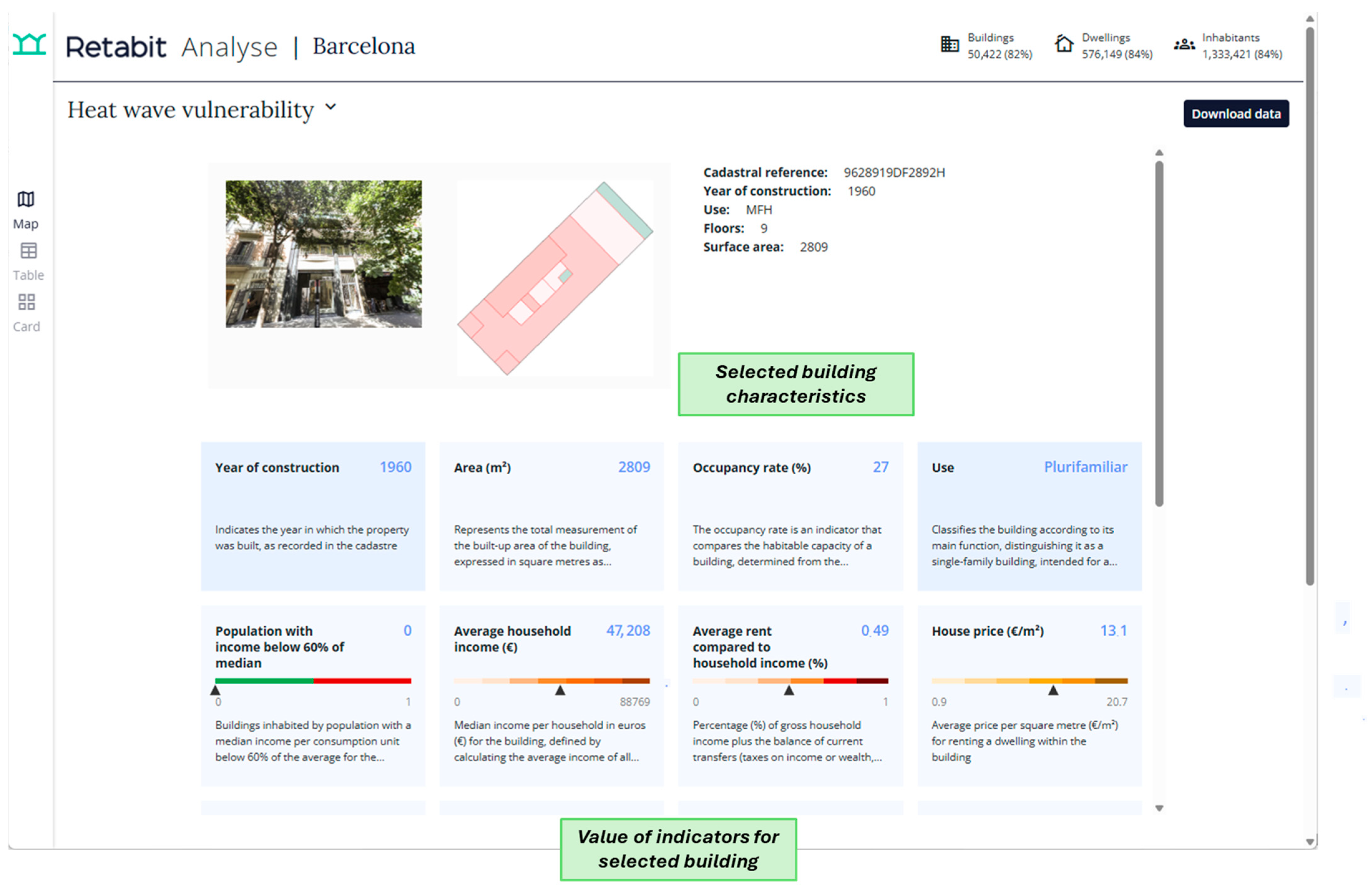Click the Download data button
The width and height of the screenshot is (1372, 890).
point(1236,114)
